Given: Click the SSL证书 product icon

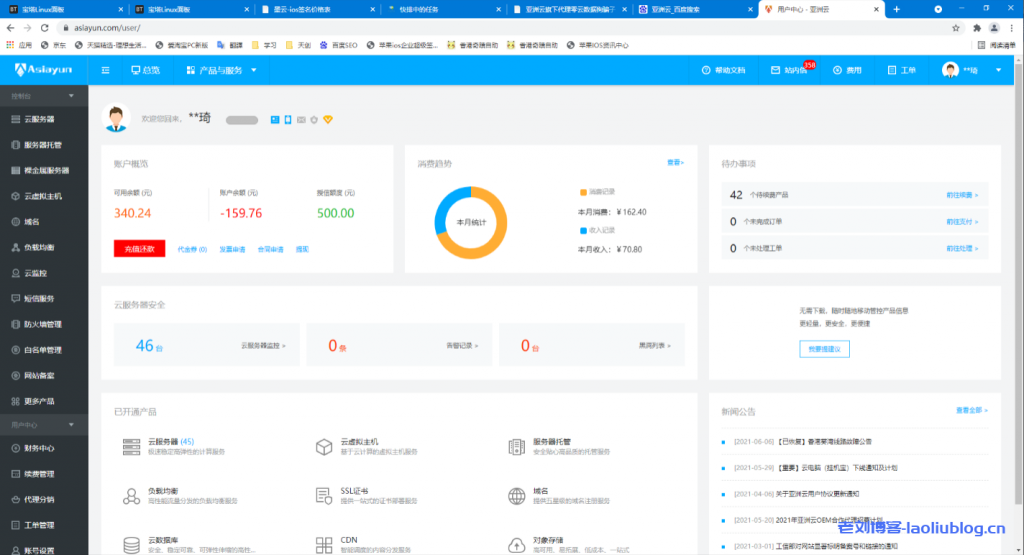Looking at the screenshot, I should [323, 496].
